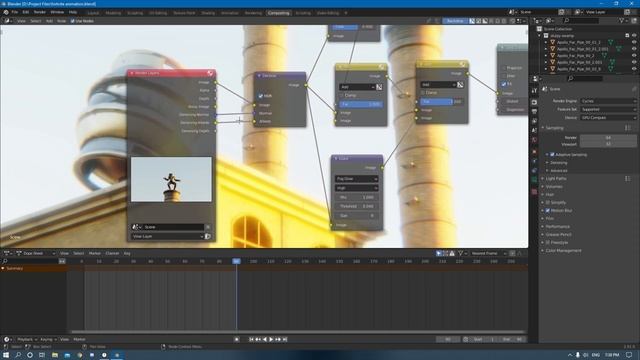
Task: Open Feature Set Supported dropdown
Action: click(x=608, y=109)
